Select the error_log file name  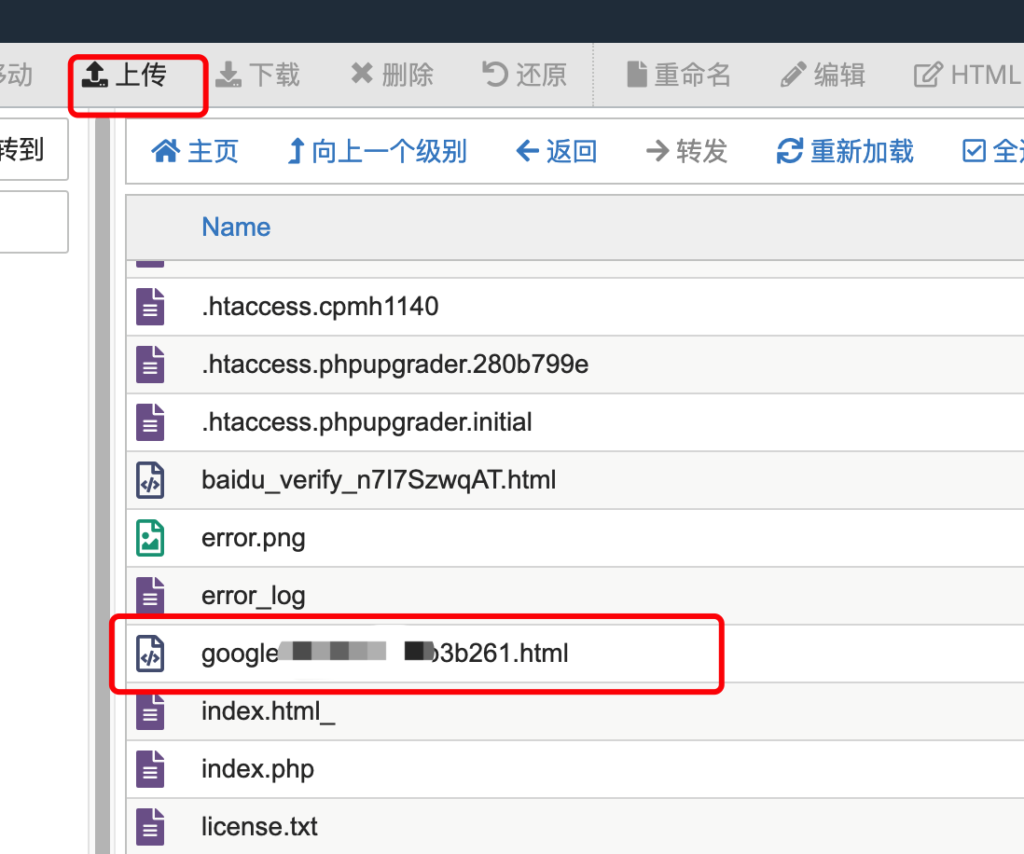253,596
